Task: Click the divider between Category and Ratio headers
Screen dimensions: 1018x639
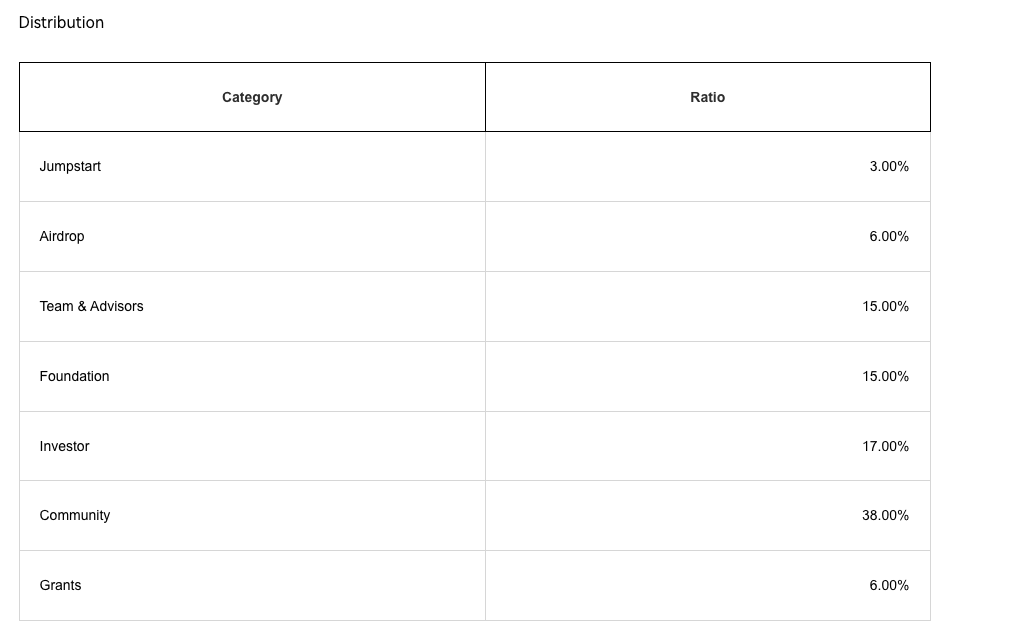Action: (485, 97)
